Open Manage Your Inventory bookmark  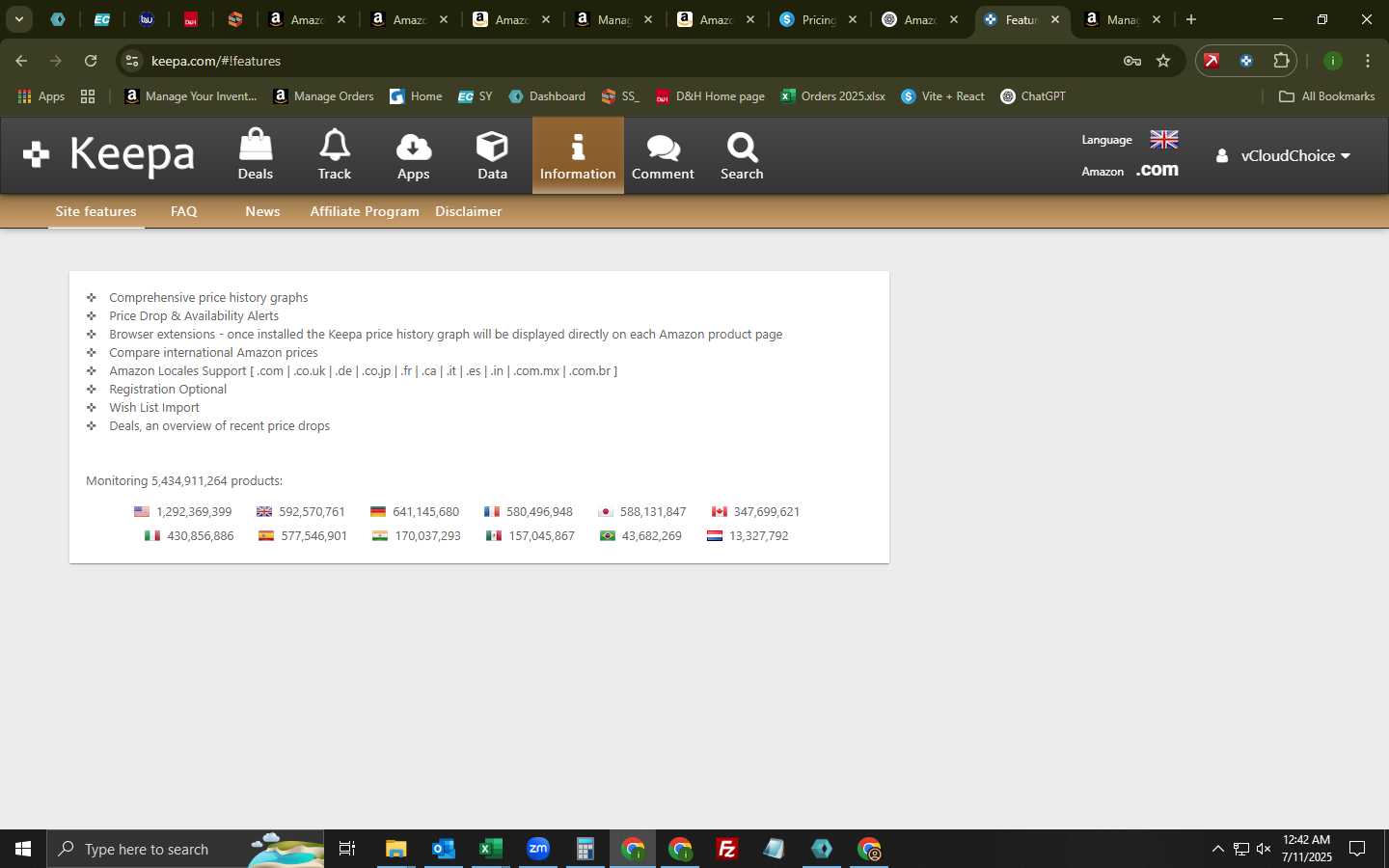point(191,96)
